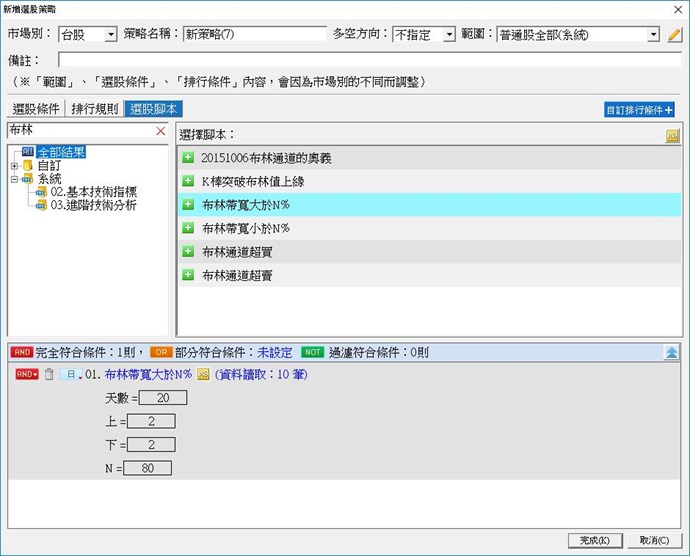Add the K棒突破布林值上緣 script via plus icon

coord(187,181)
